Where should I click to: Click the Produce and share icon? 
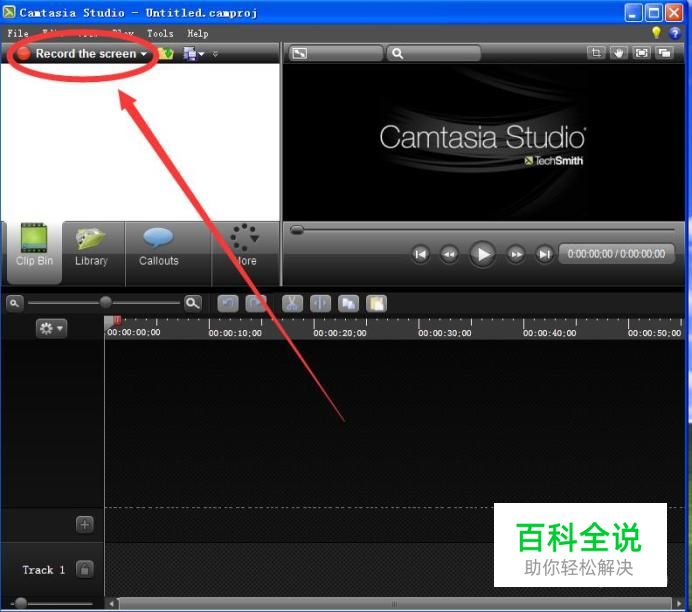tap(190, 54)
